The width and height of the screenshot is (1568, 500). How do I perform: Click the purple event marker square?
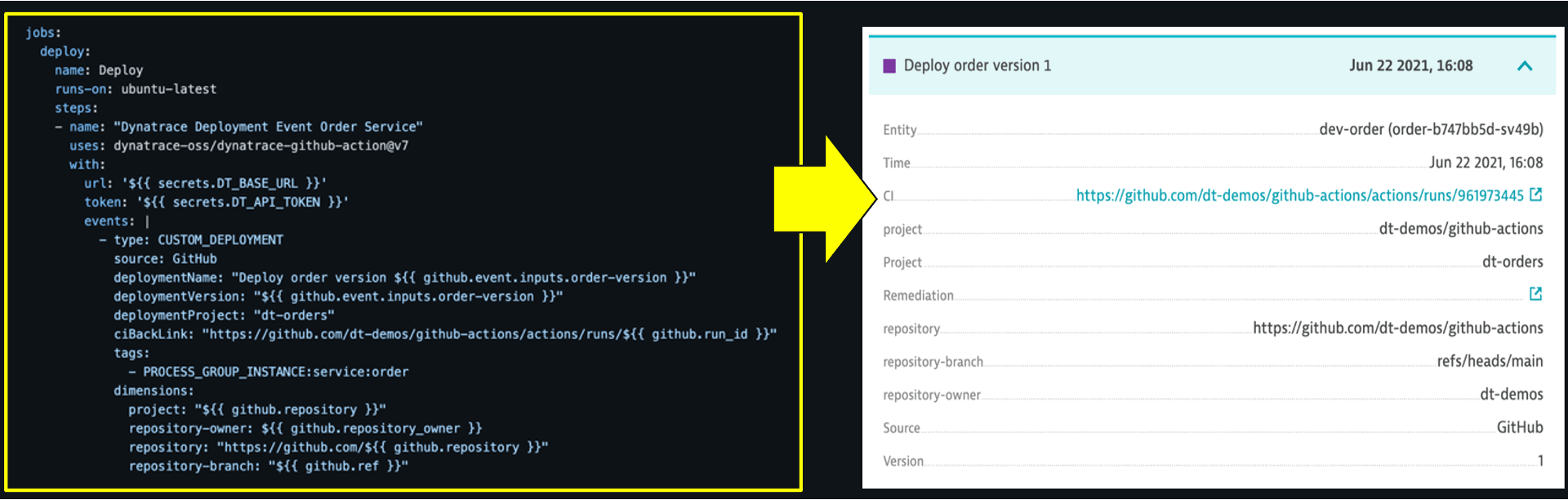click(x=889, y=66)
